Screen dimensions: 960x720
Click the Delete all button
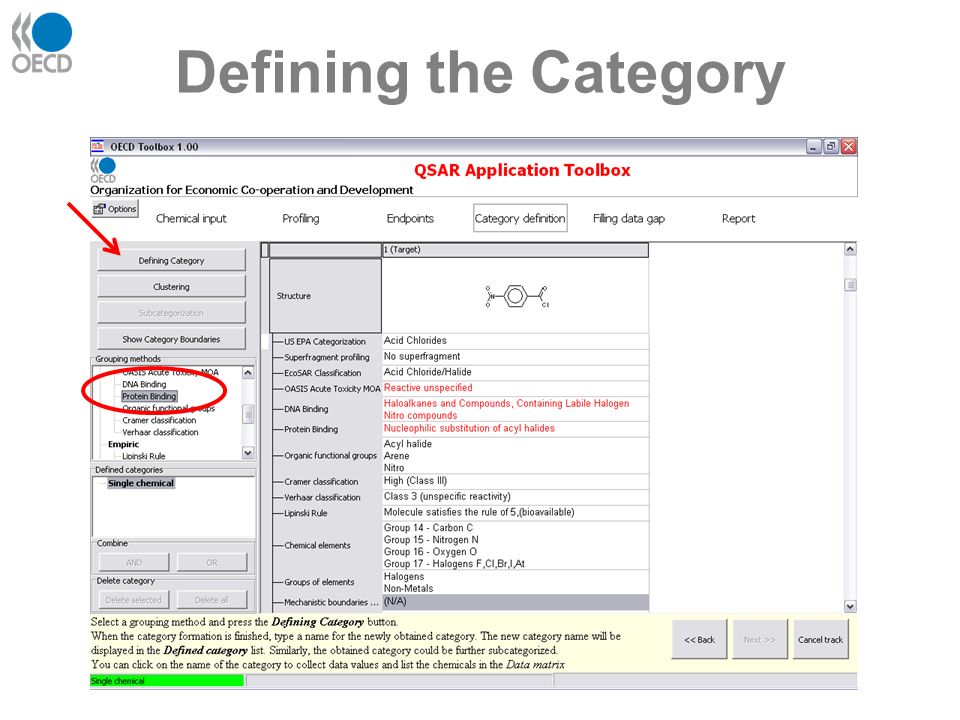[x=212, y=599]
